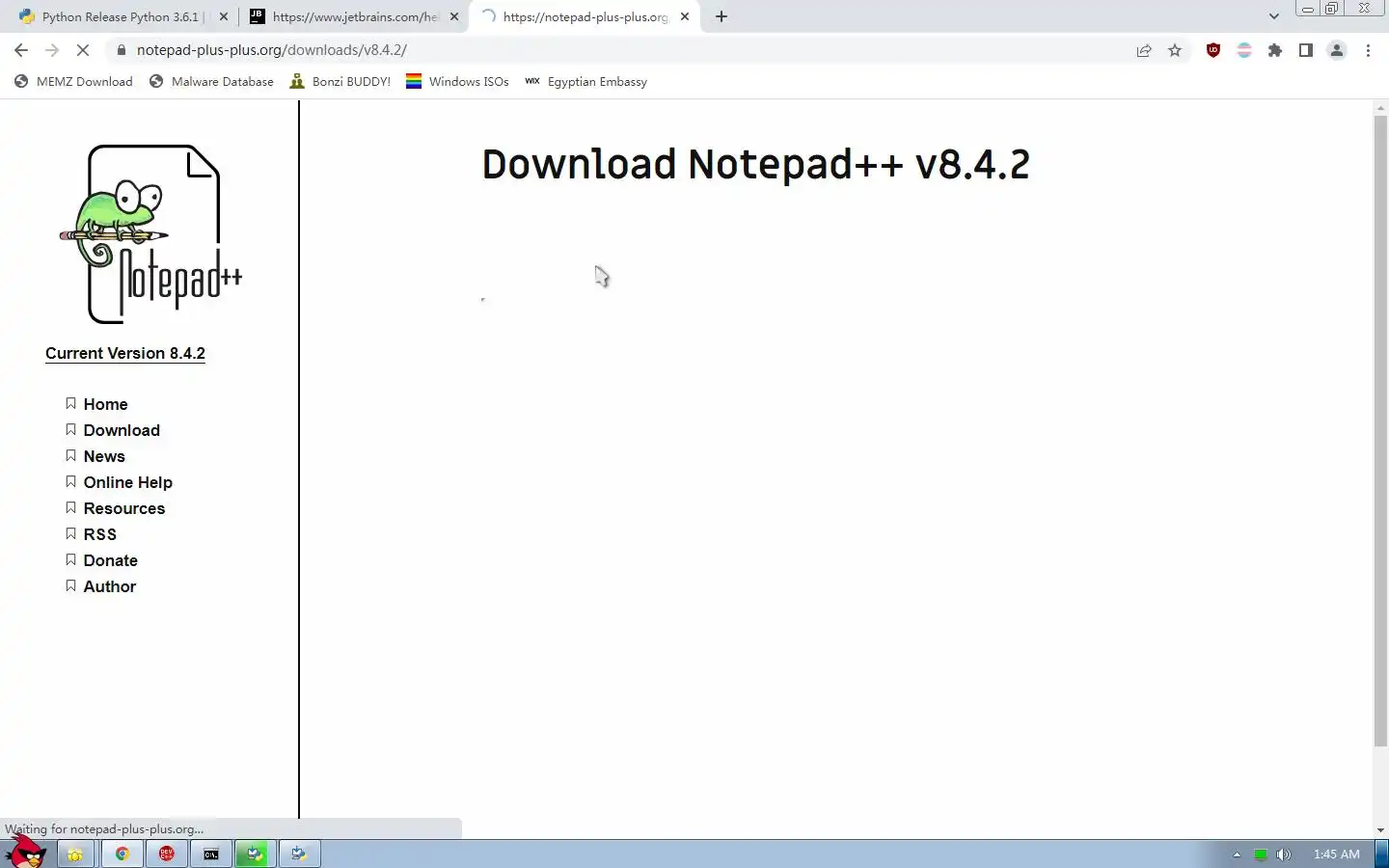Open Resources in the sidebar menu
This screenshot has width=1389, height=868.
[x=123, y=508]
